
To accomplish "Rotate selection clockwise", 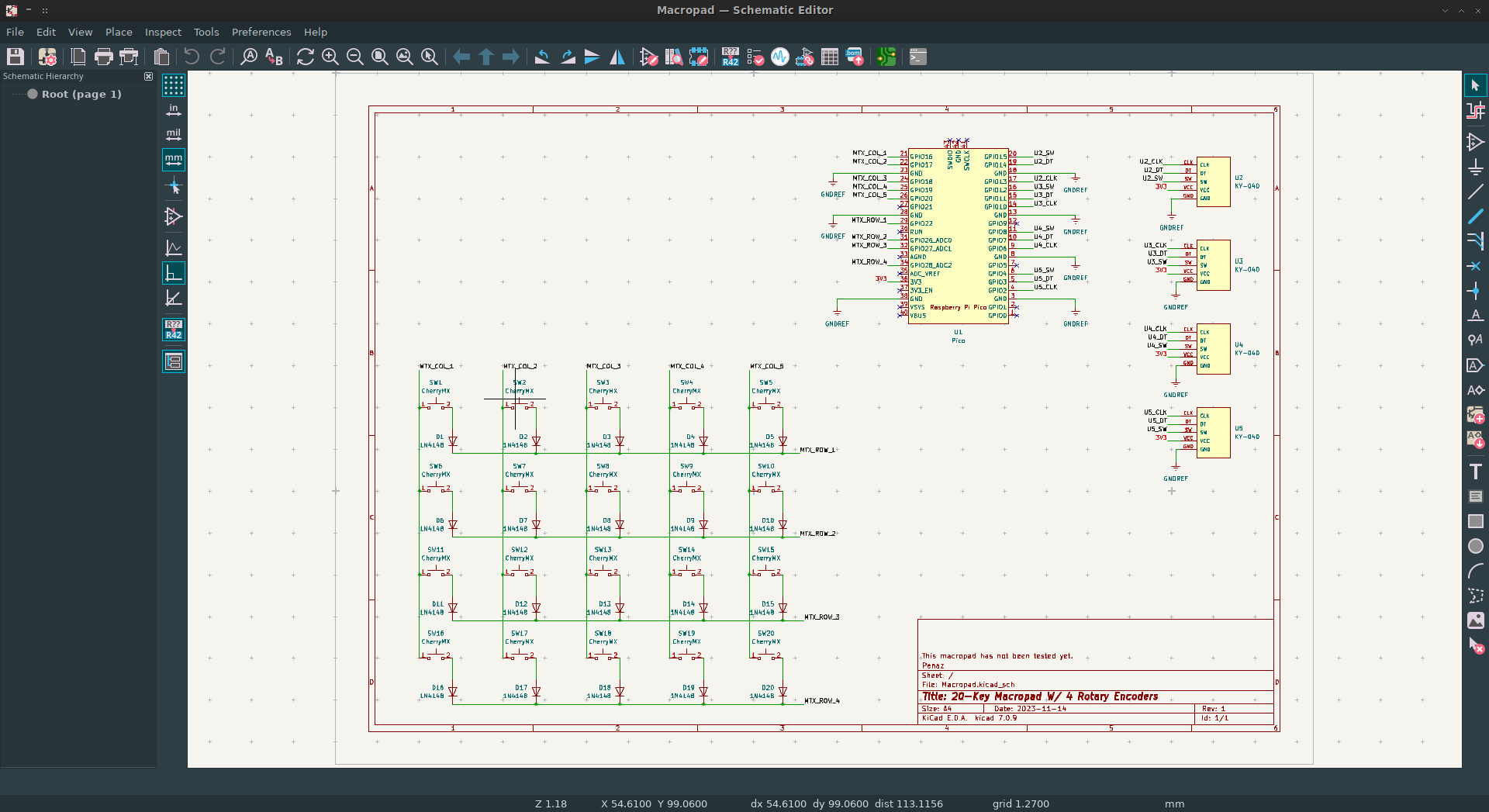I will tap(568, 57).
